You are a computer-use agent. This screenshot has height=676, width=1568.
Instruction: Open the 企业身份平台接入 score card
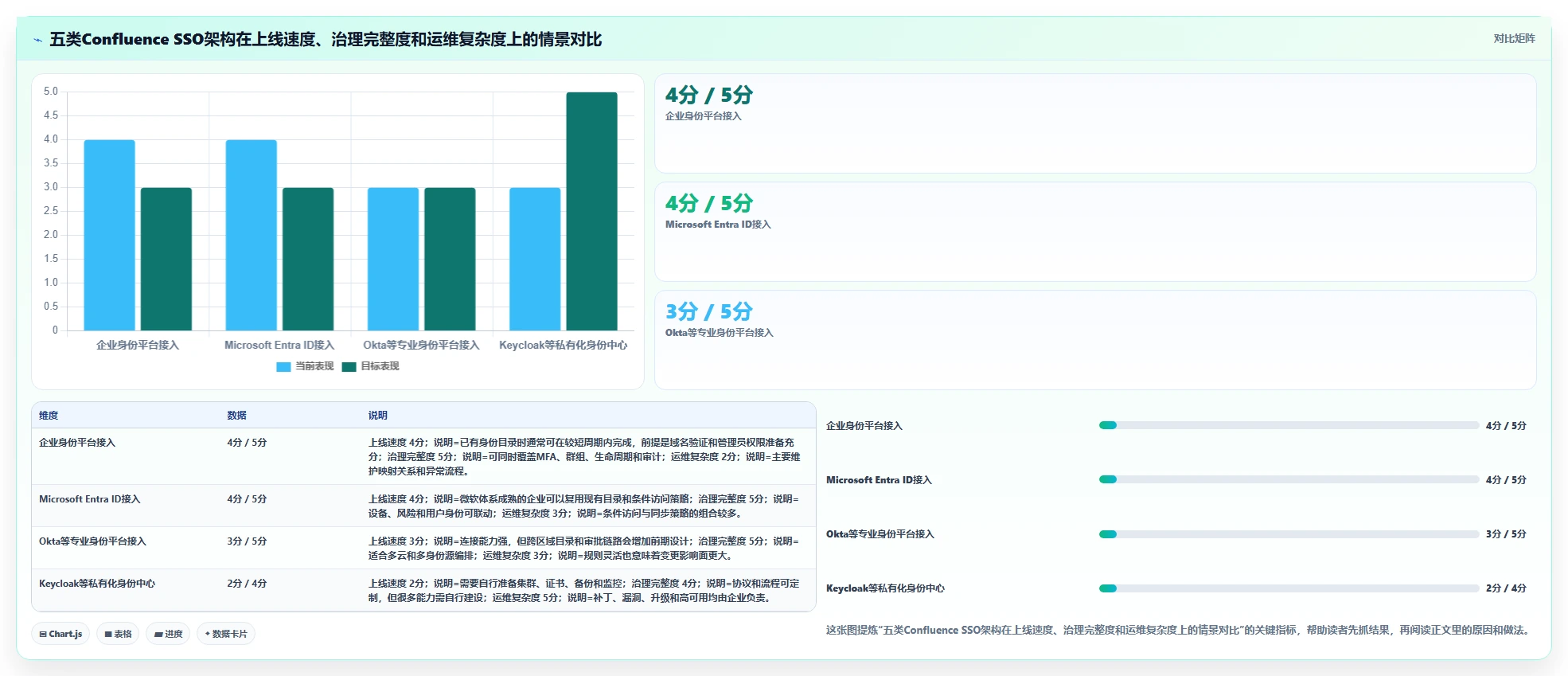point(1095,123)
